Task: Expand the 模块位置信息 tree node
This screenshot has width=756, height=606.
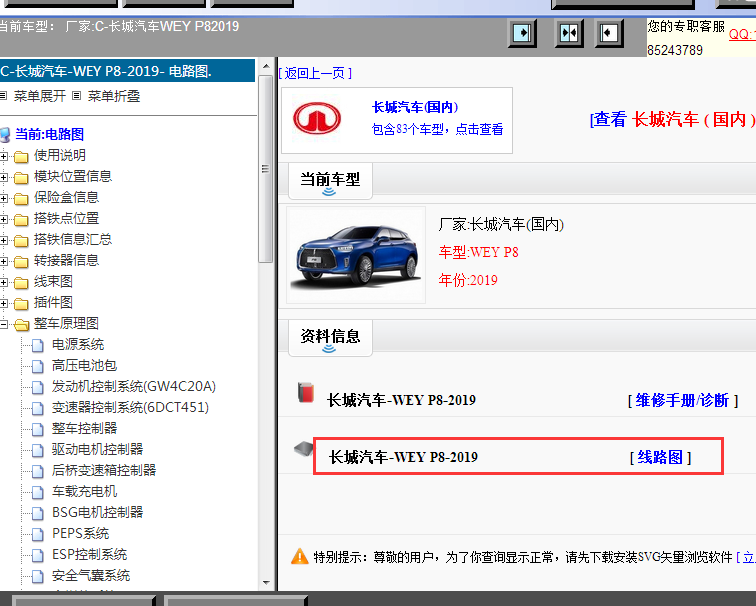Action: click(x=3, y=177)
